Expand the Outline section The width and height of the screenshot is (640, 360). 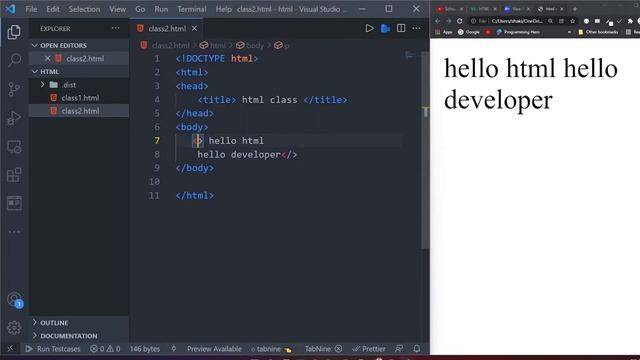(x=35, y=322)
